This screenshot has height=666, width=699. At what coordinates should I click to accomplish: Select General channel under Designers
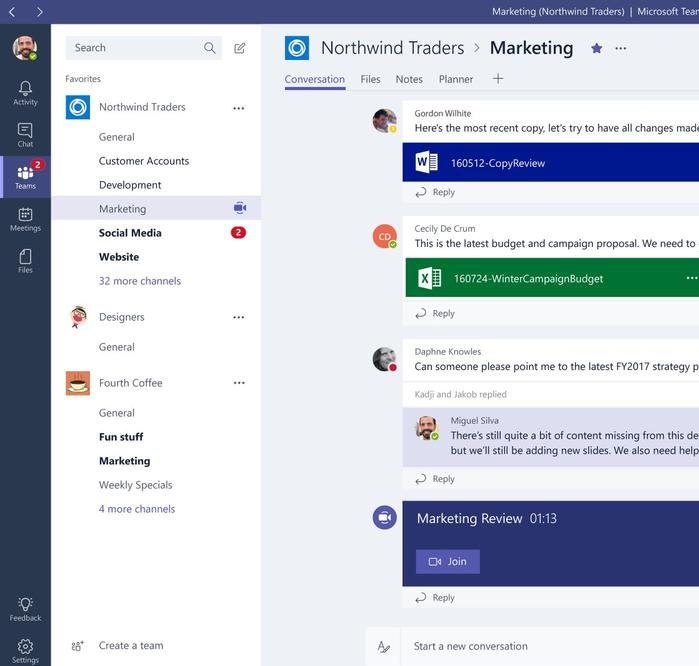[117, 347]
